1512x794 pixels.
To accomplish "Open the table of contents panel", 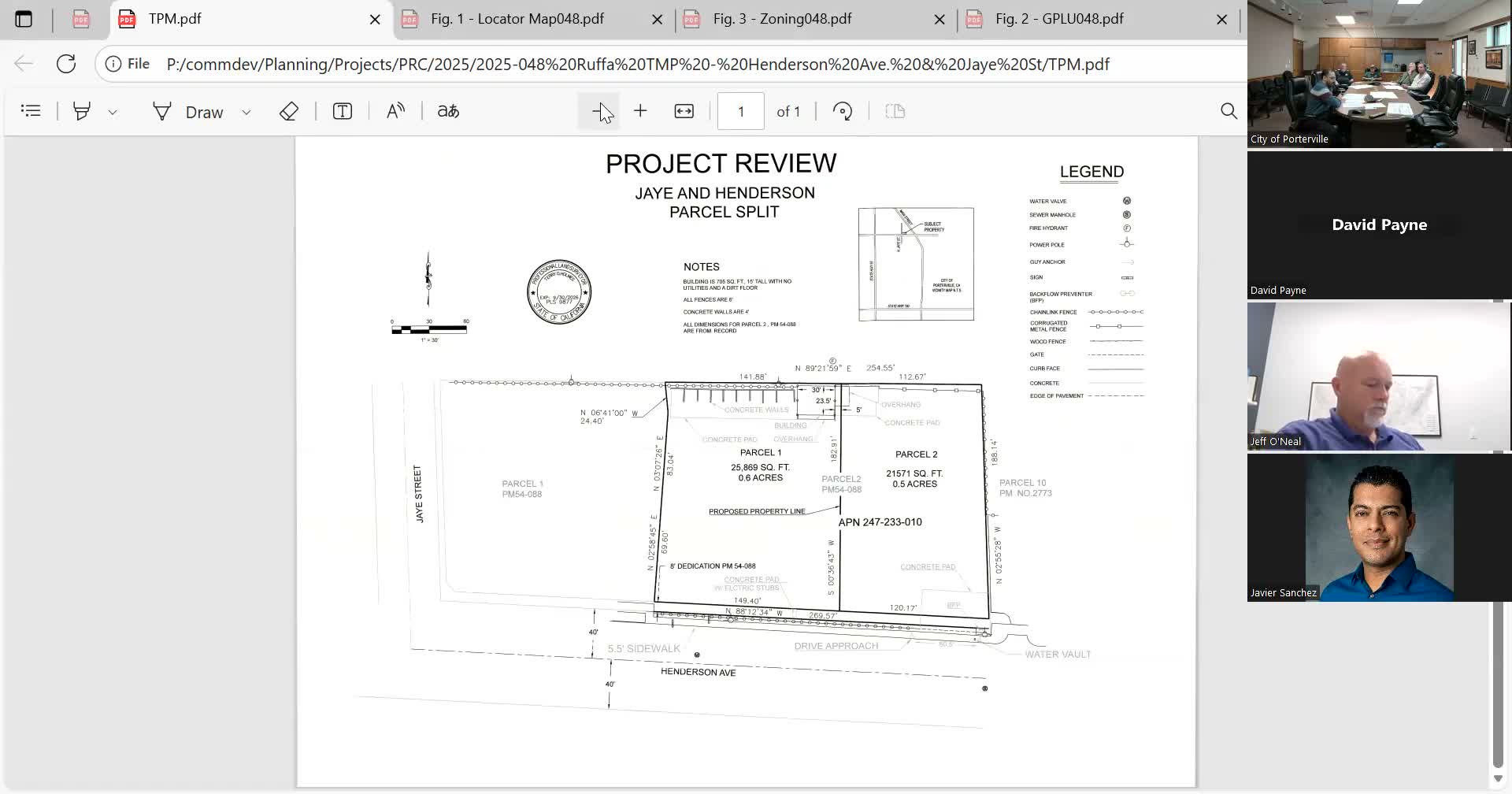I will (x=31, y=111).
